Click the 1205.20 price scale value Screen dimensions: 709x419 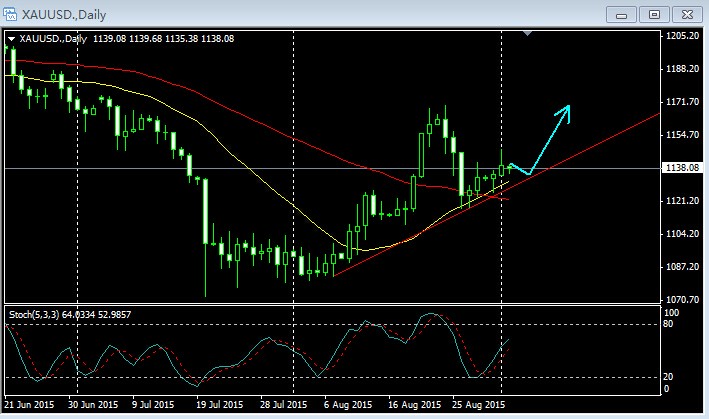(682, 36)
